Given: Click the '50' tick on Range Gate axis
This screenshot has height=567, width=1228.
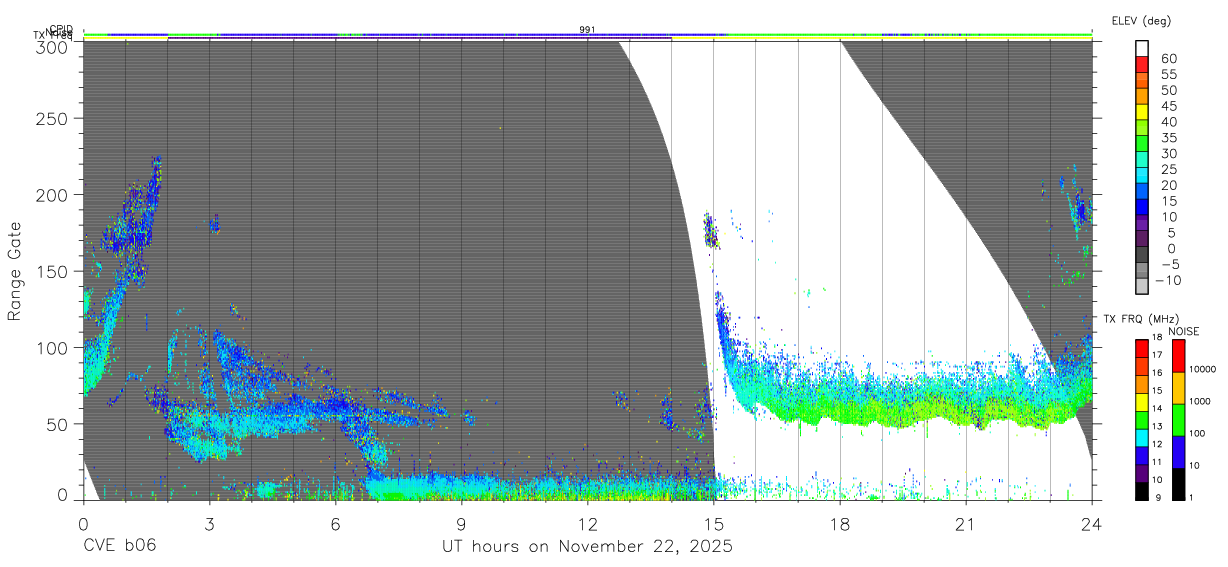Looking at the screenshot, I should pos(58,423).
